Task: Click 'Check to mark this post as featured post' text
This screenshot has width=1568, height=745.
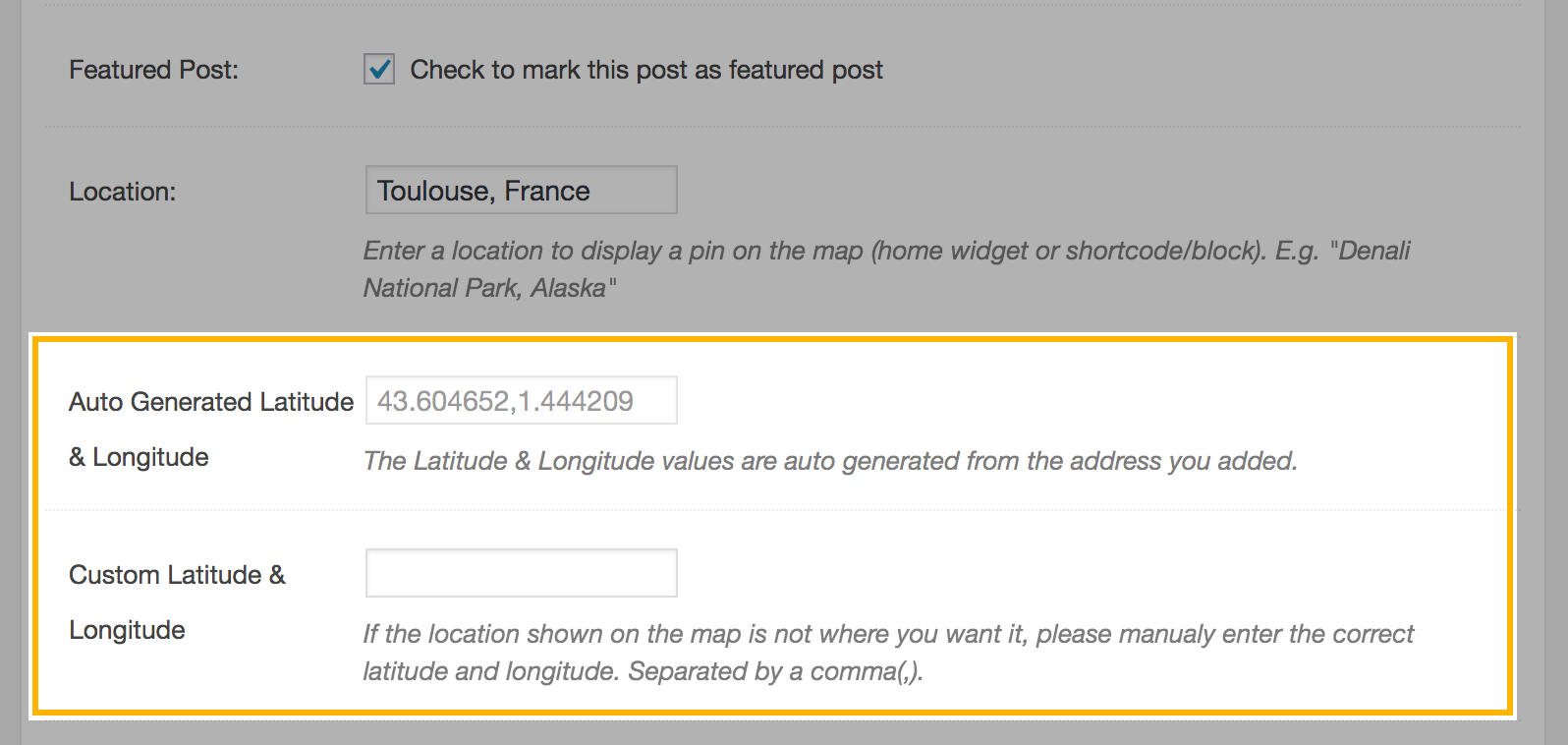Action: pos(646,69)
